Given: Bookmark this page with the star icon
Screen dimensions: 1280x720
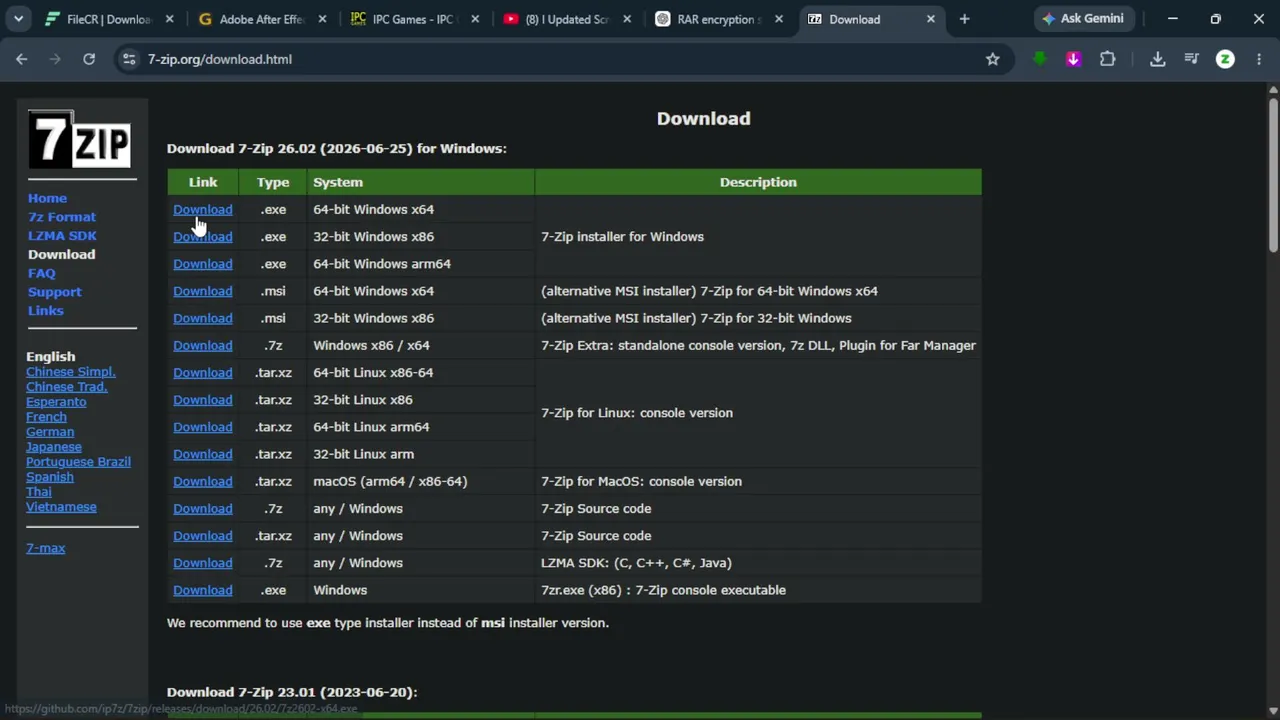Looking at the screenshot, I should 992,59.
